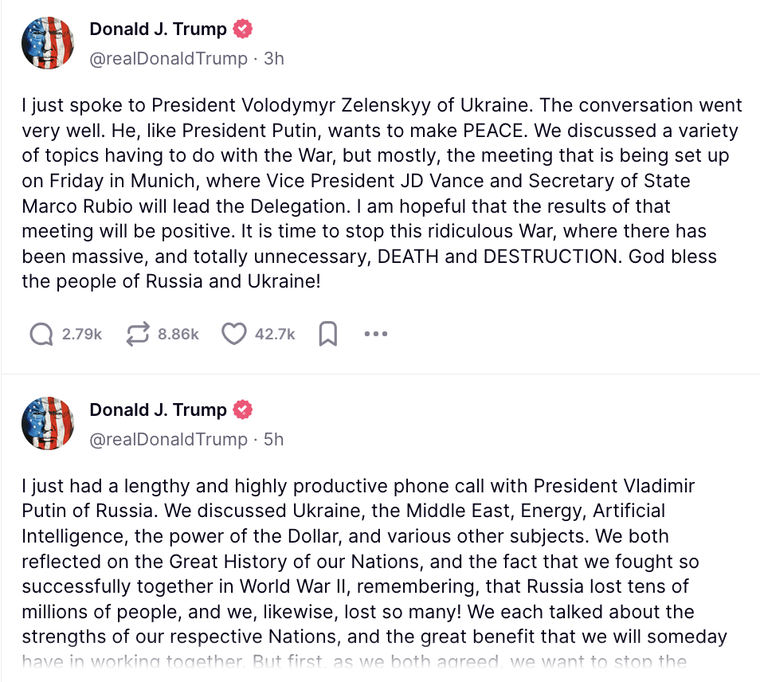Screen dimensions: 760x682
Task: Open Donald J. Trump name on second post
Action: coord(158,410)
